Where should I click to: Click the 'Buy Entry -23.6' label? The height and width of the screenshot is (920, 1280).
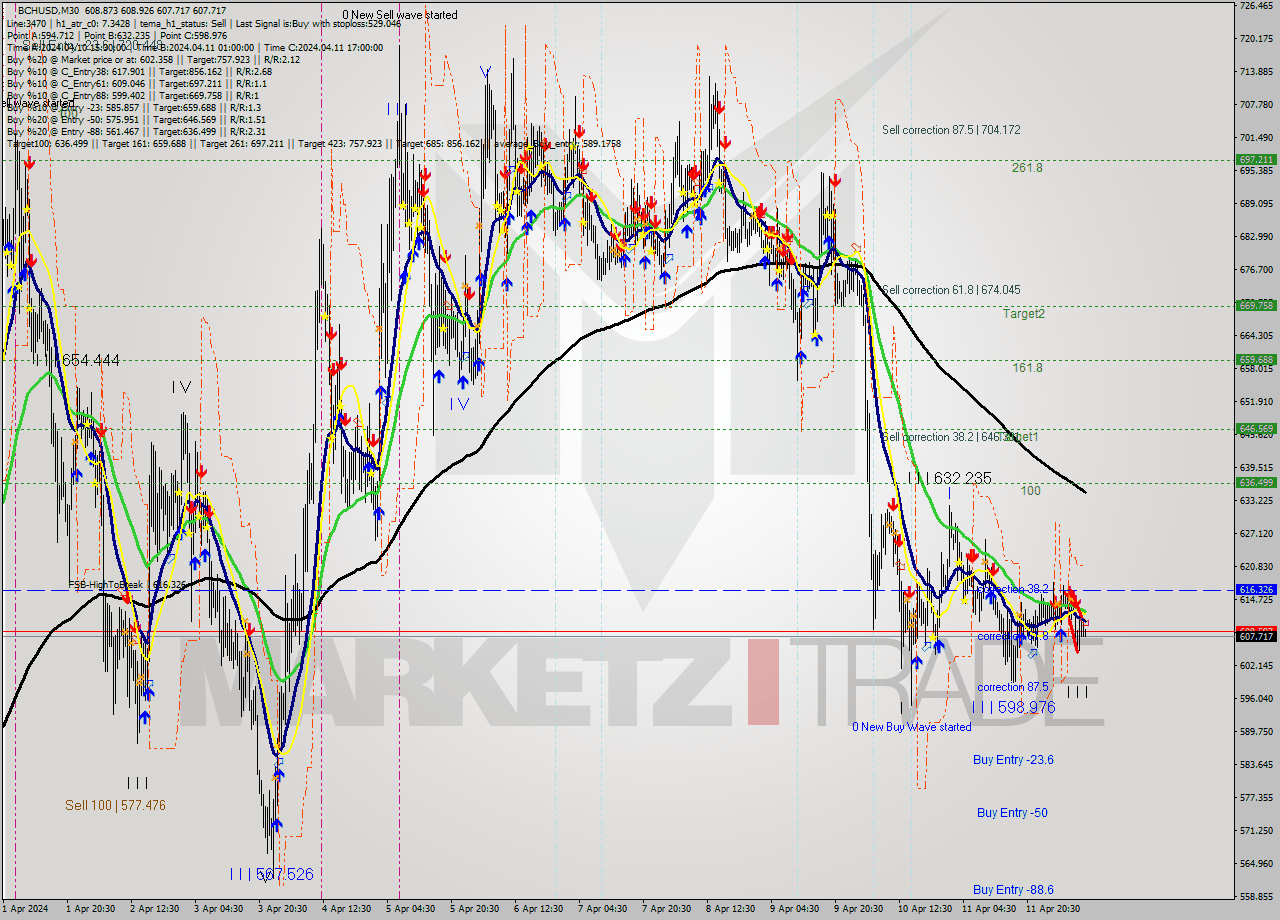1013,760
